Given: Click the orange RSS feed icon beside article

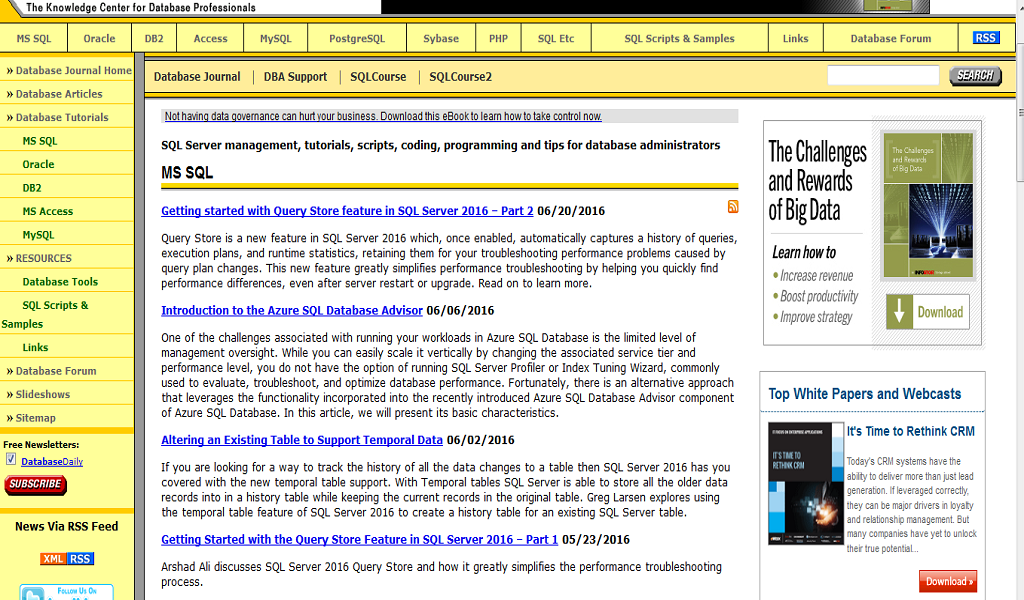Looking at the screenshot, I should [x=733, y=206].
